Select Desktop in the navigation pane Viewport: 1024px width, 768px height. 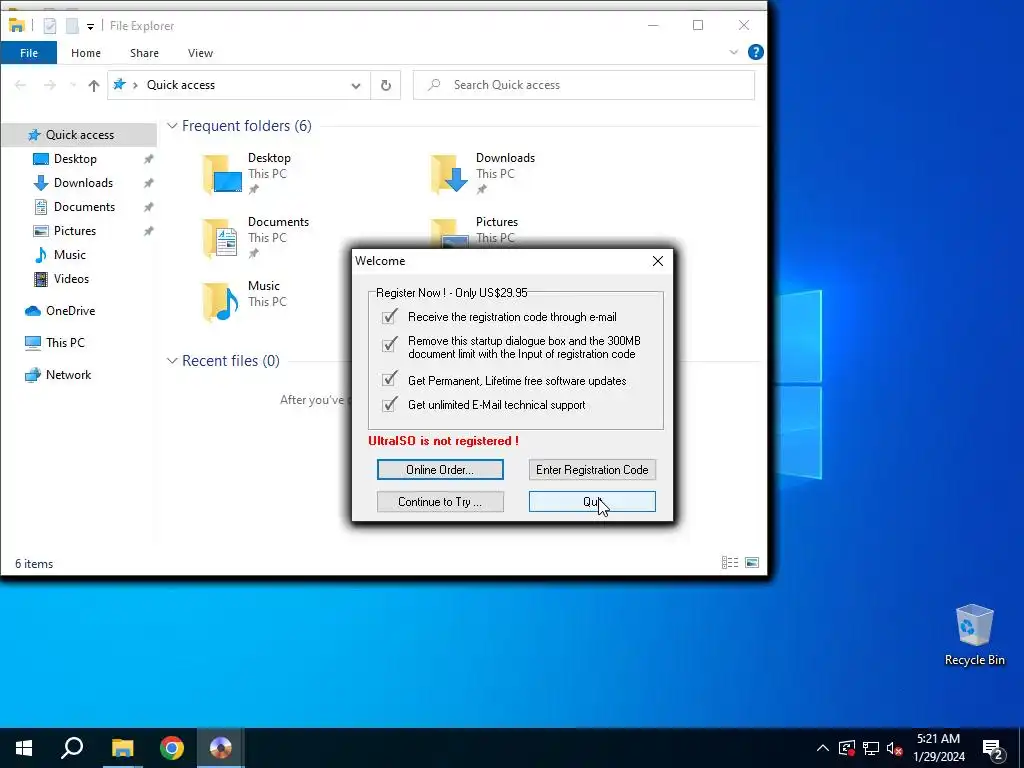[75, 159]
